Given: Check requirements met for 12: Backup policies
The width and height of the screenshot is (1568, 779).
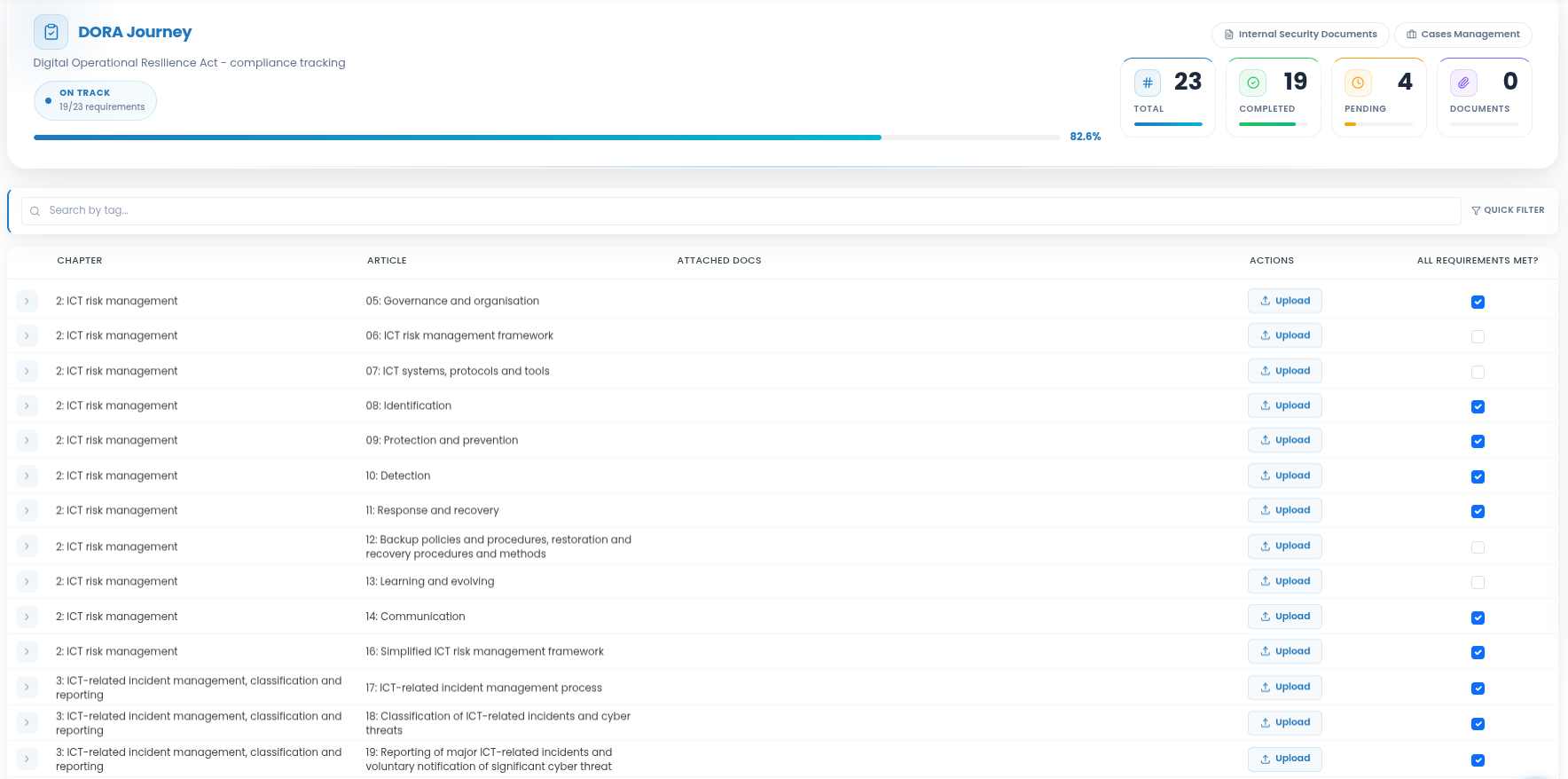Looking at the screenshot, I should 1478,547.
